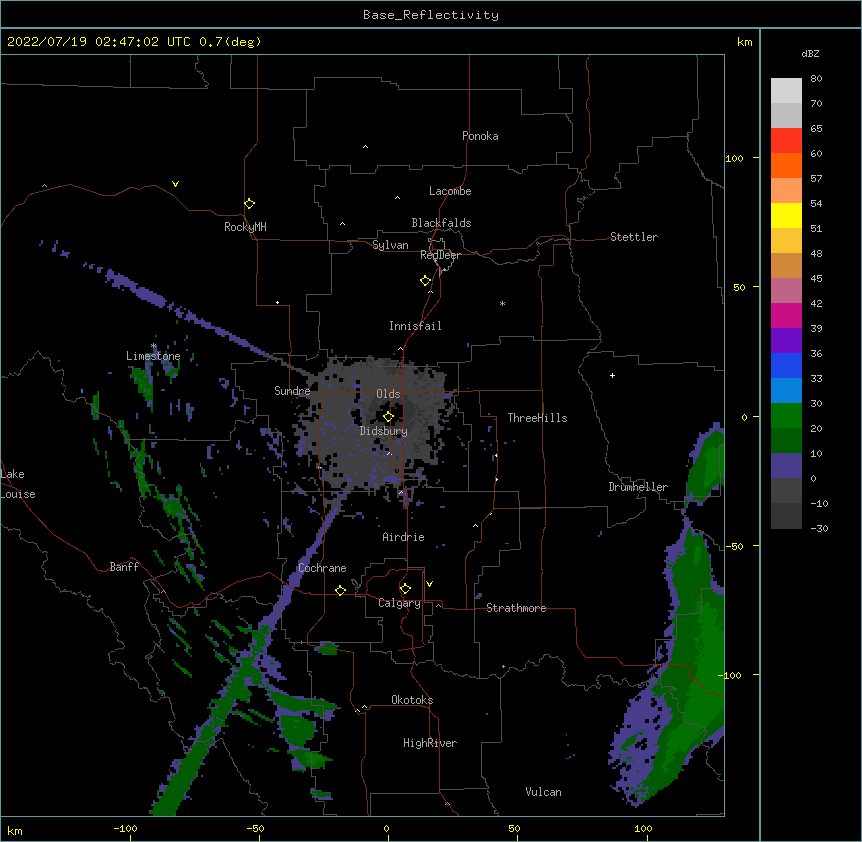Click the yellow diamond marker above RockyMH
The image size is (862, 842).
250,204
